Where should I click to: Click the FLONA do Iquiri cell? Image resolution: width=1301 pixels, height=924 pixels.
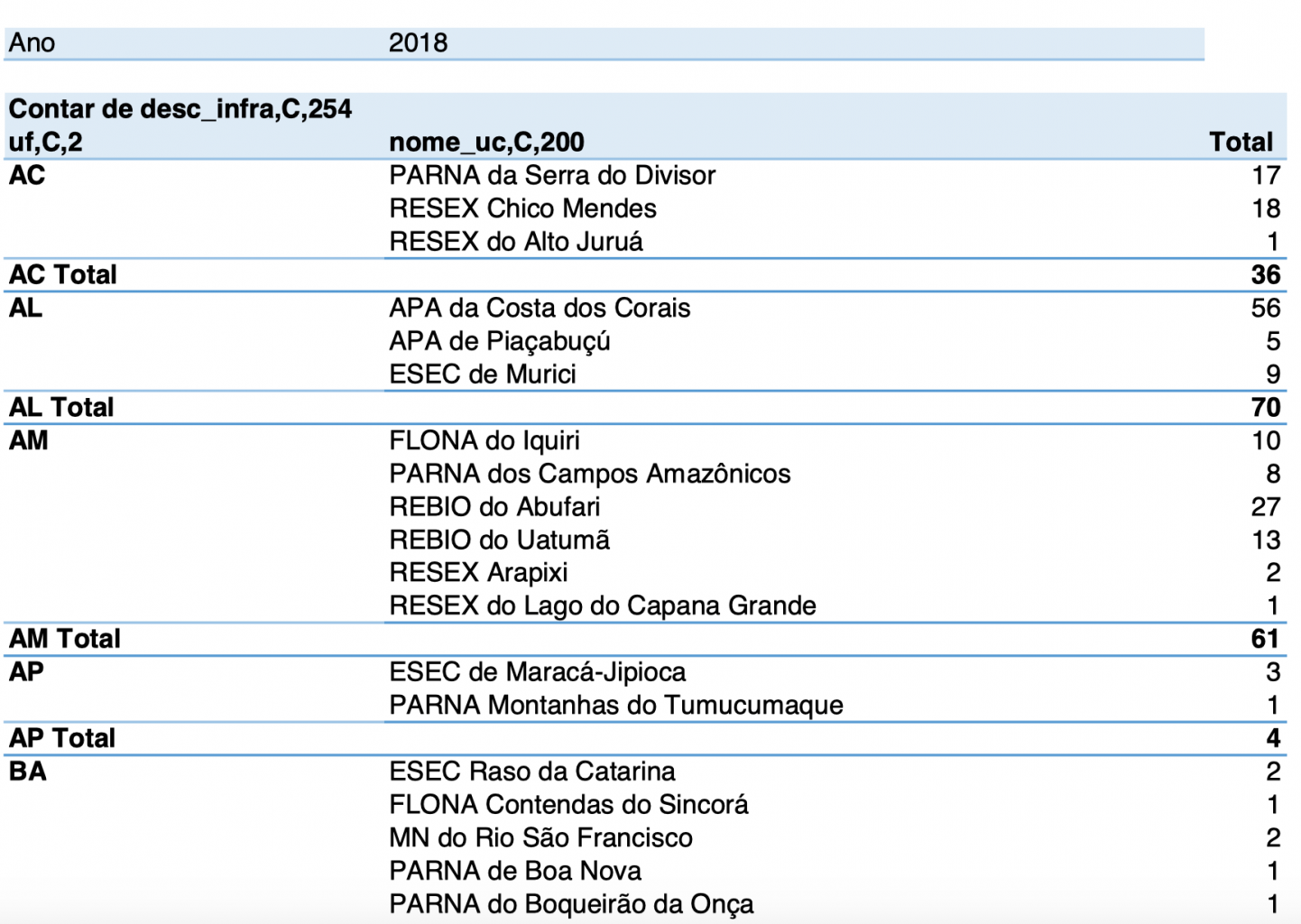[484, 440]
